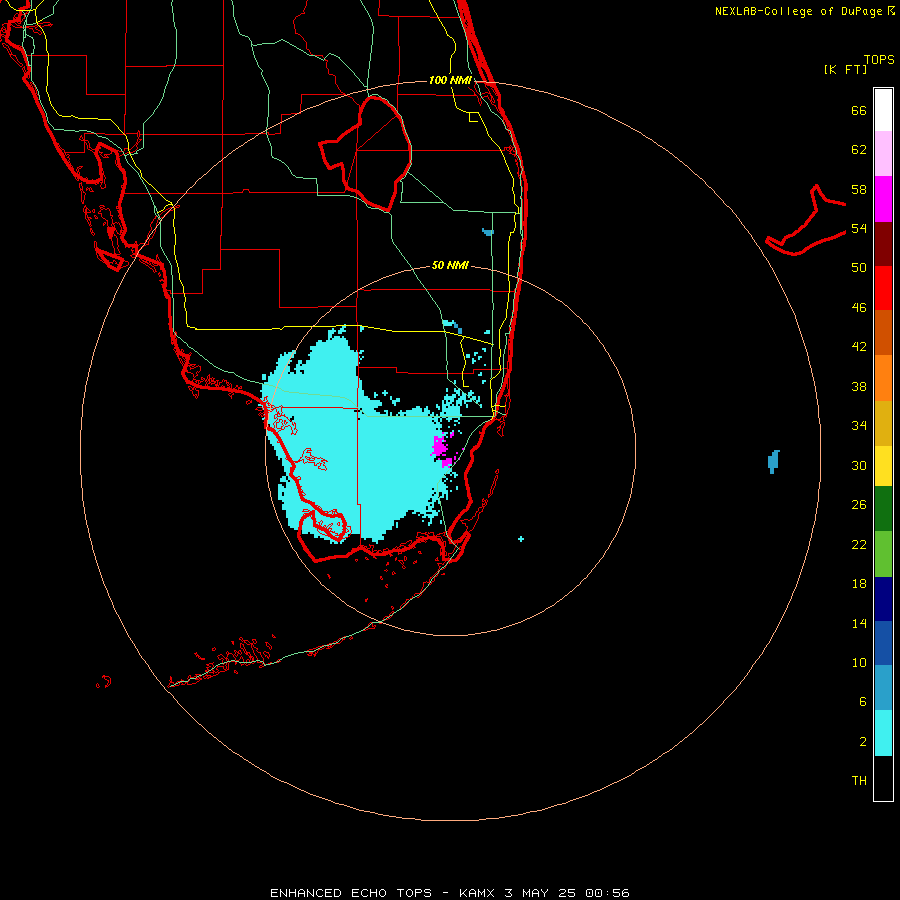Click the TH legend label
900x900 pixels.
[x=859, y=781]
